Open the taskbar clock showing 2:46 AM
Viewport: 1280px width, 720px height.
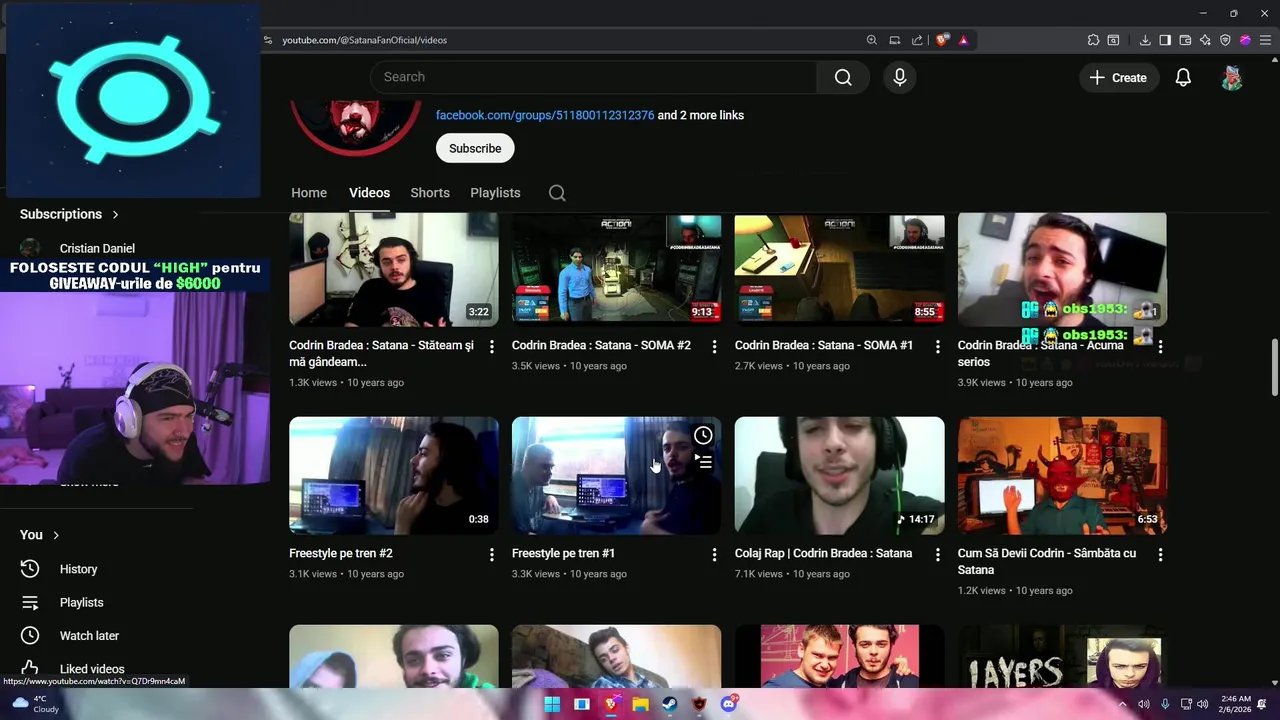pyautogui.click(x=1235, y=704)
